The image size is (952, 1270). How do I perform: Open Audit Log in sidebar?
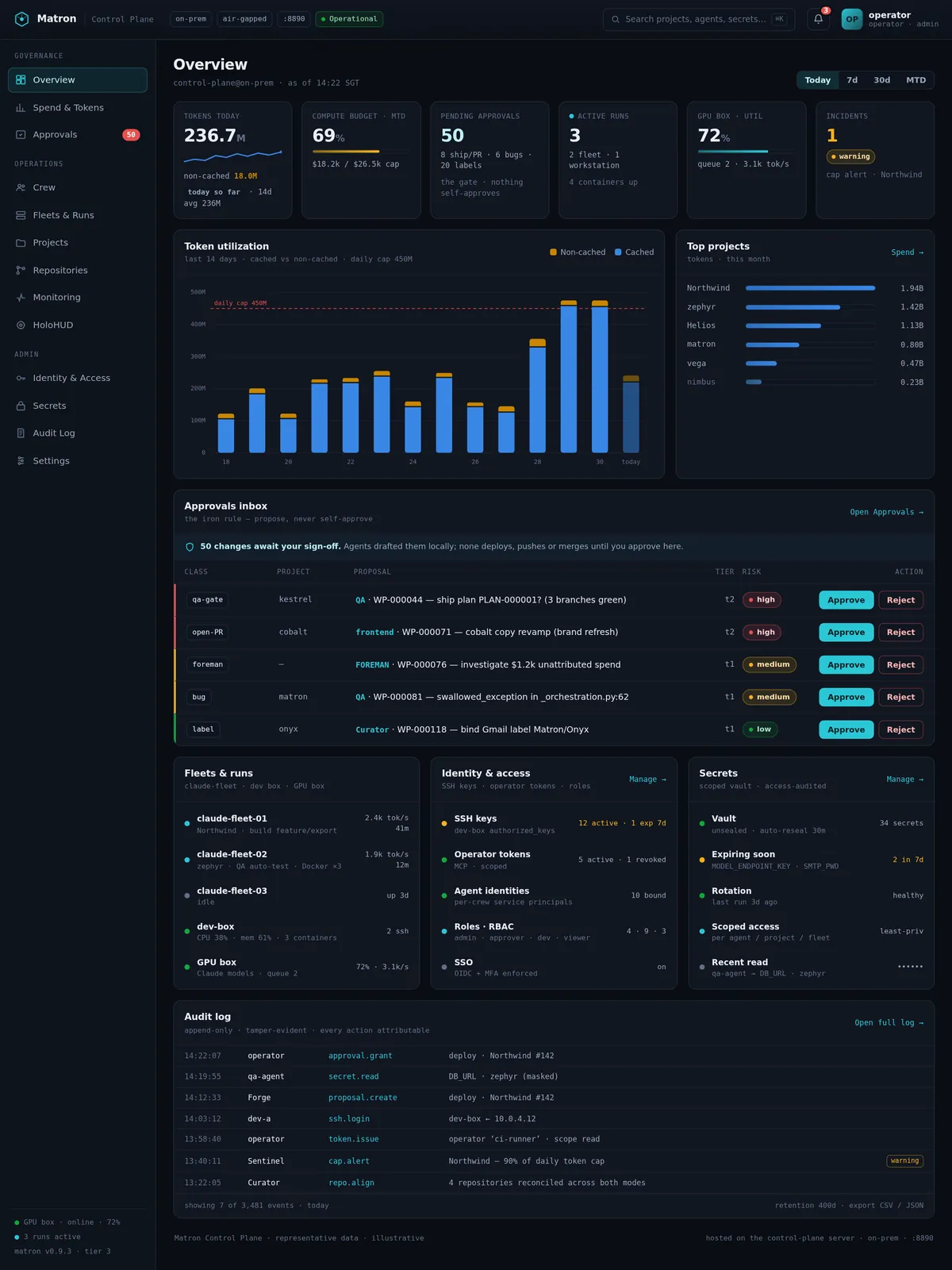(x=78, y=433)
